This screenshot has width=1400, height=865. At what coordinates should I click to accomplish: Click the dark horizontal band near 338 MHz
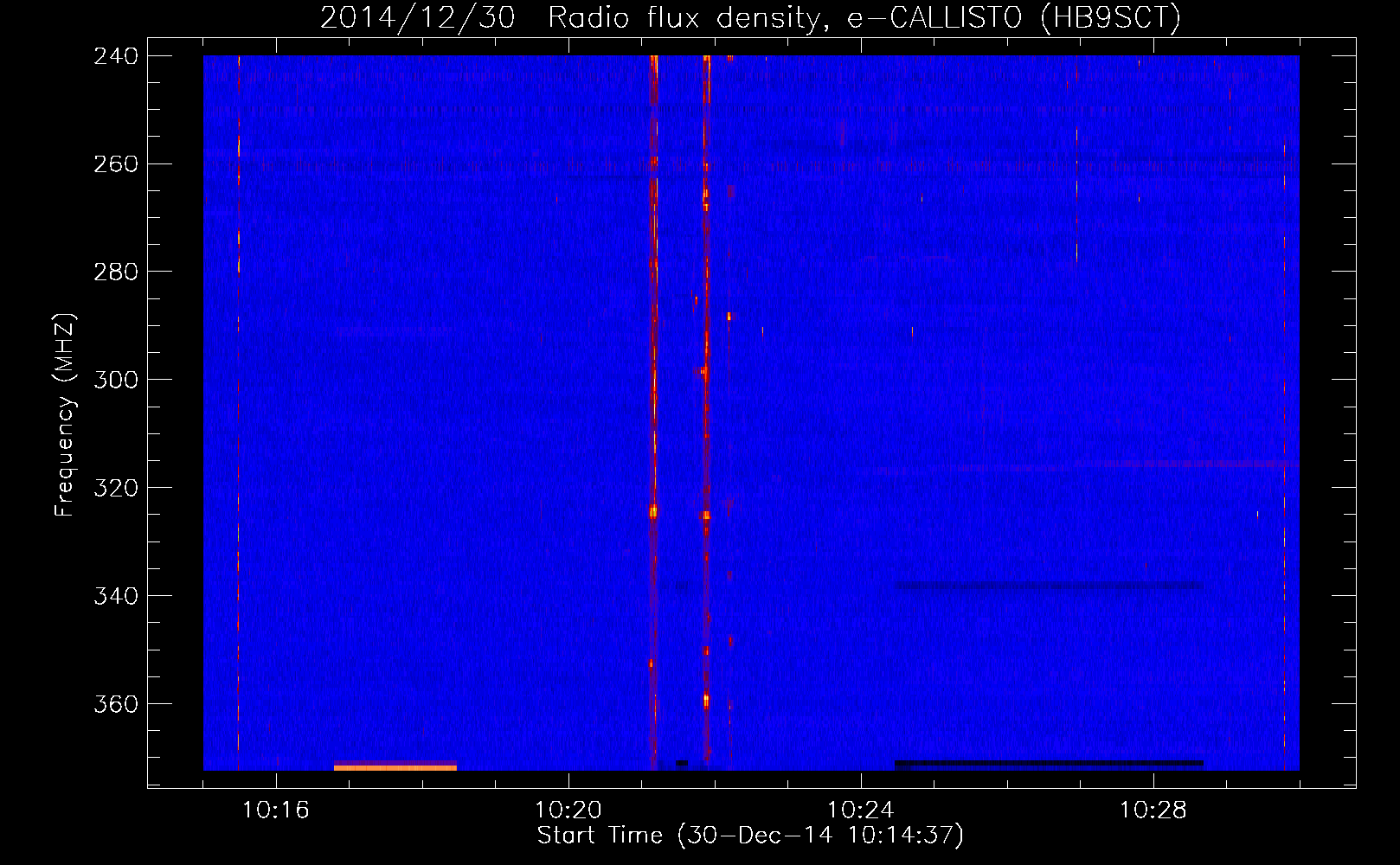[1049, 586]
